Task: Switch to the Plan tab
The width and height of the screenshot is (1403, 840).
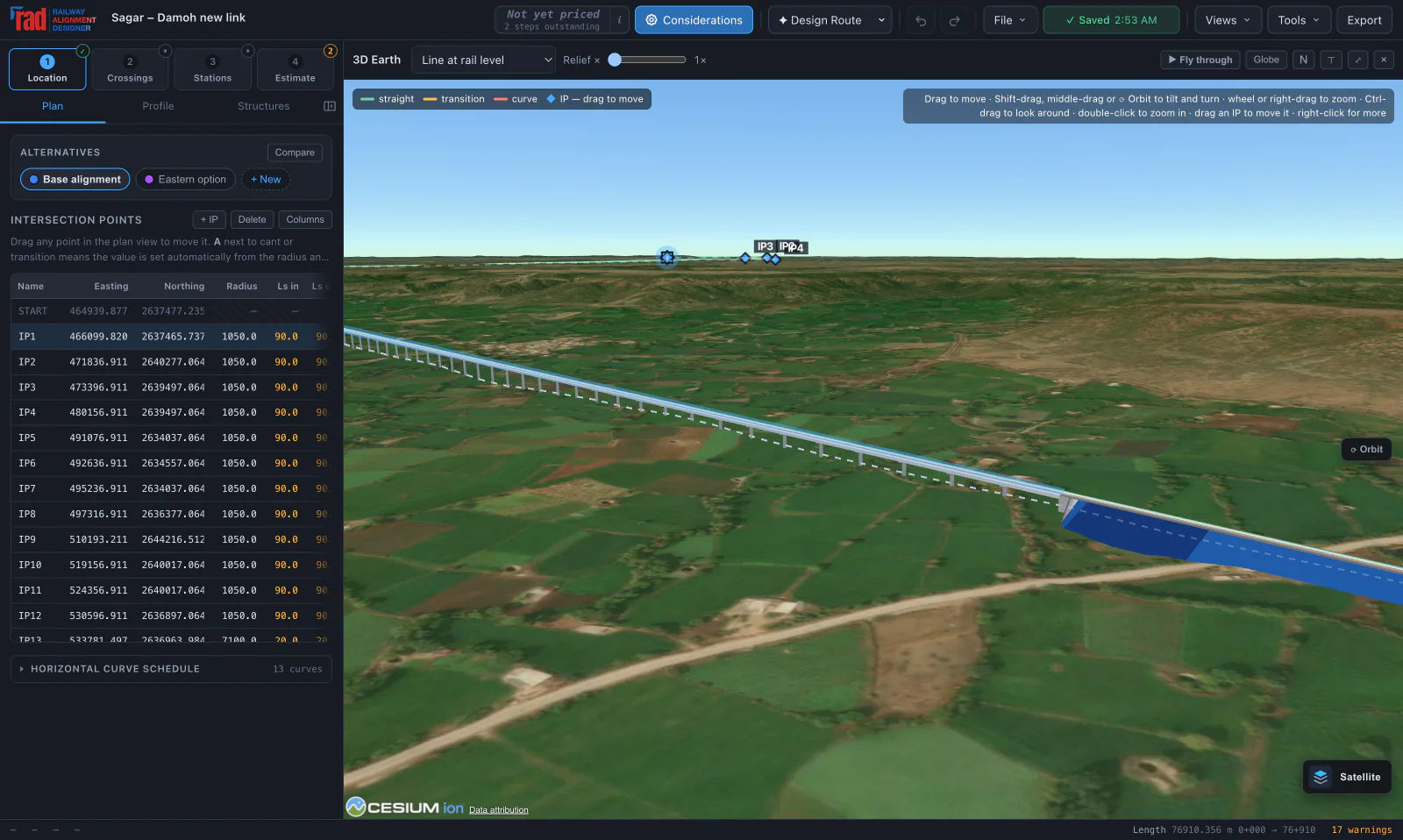Action: (x=53, y=106)
